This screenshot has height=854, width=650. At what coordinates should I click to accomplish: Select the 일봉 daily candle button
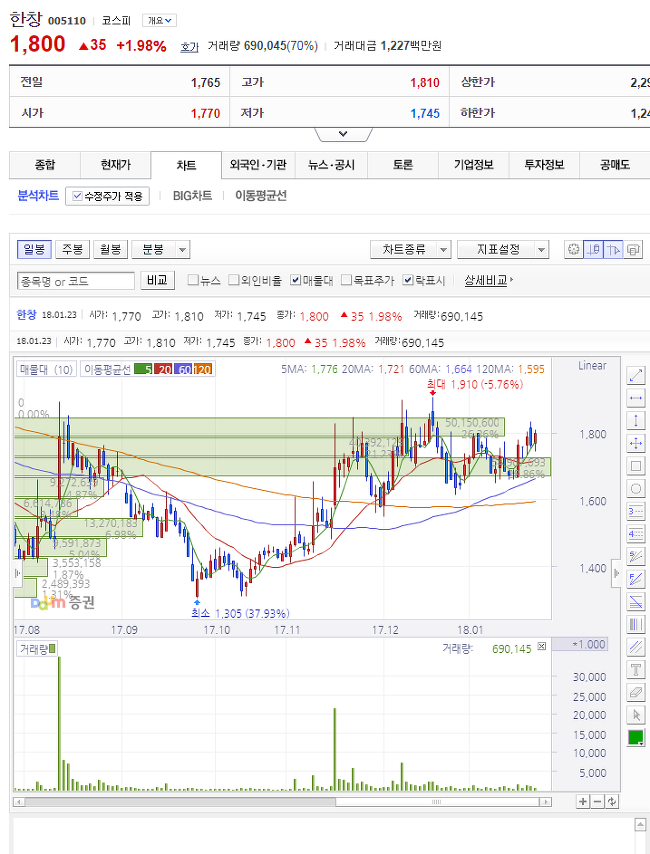pyautogui.click(x=34, y=249)
